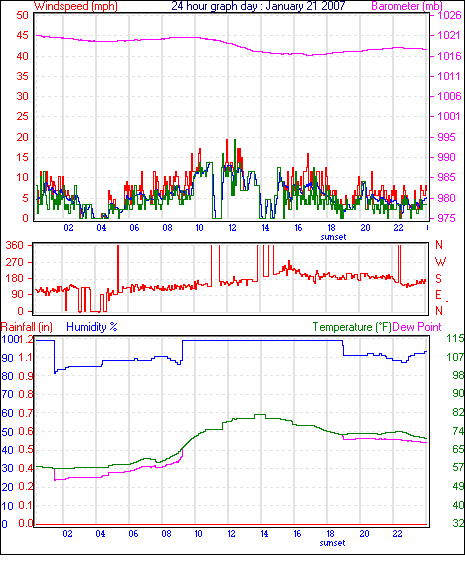Click the 180 degree wind direction label
The height and width of the screenshot is (563, 465).
point(15,278)
